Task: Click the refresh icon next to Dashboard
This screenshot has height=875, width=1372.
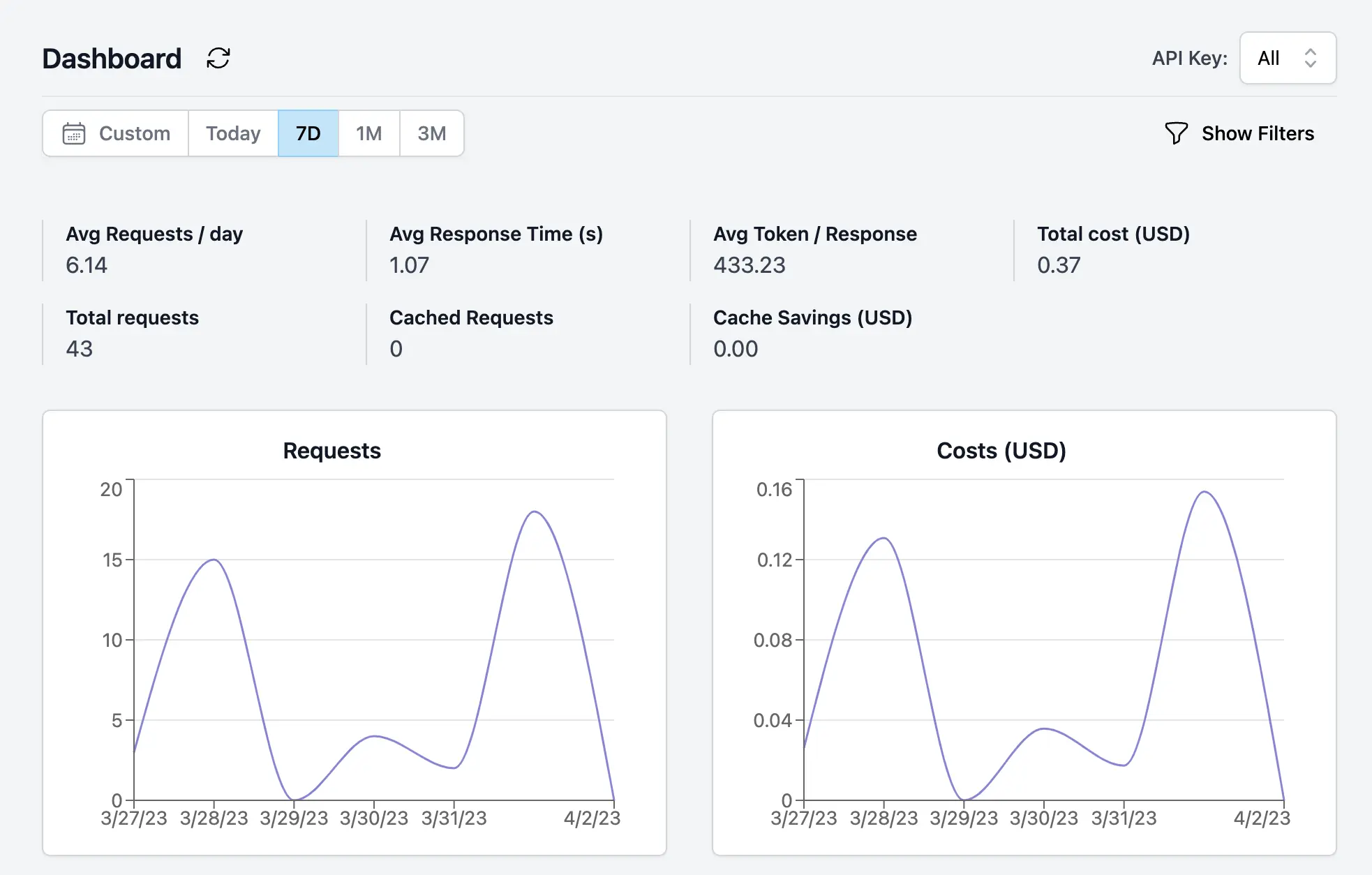Action: [217, 58]
